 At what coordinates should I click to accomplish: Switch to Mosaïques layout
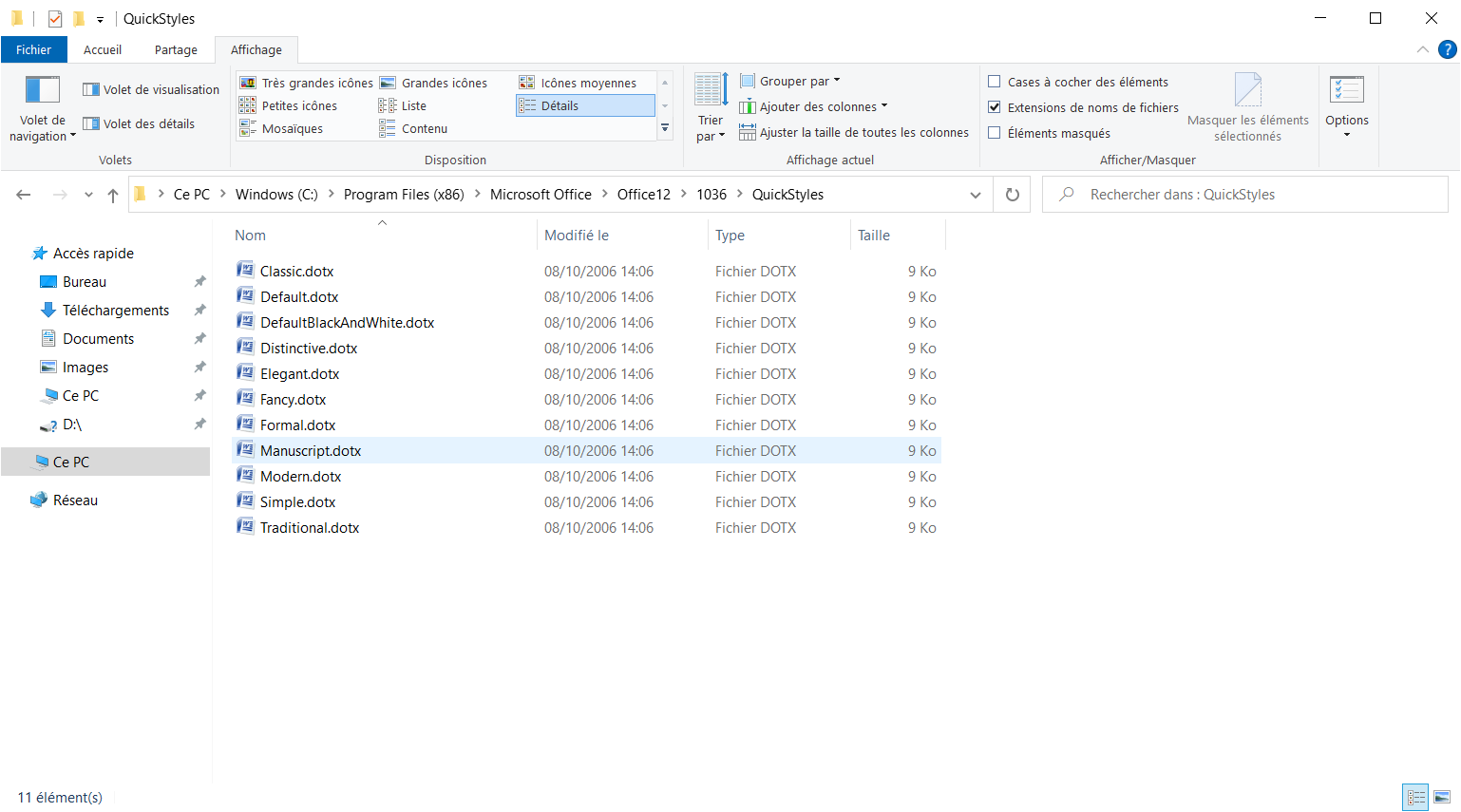coord(281,128)
